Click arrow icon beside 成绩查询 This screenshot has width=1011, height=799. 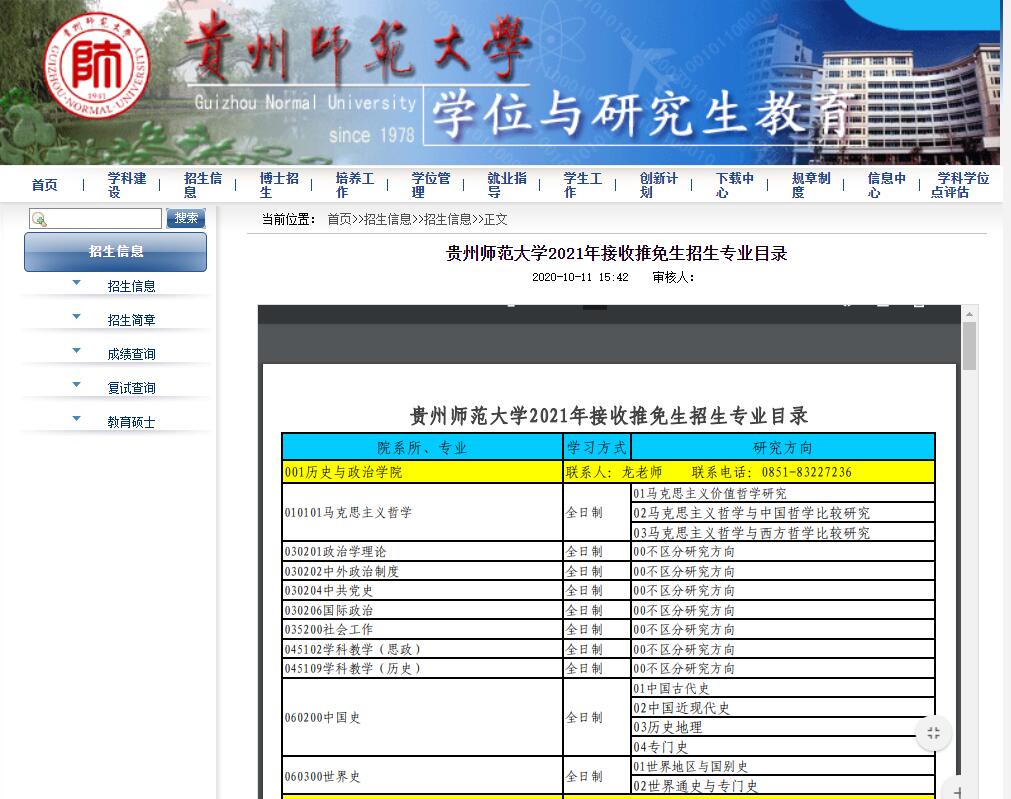tap(77, 351)
